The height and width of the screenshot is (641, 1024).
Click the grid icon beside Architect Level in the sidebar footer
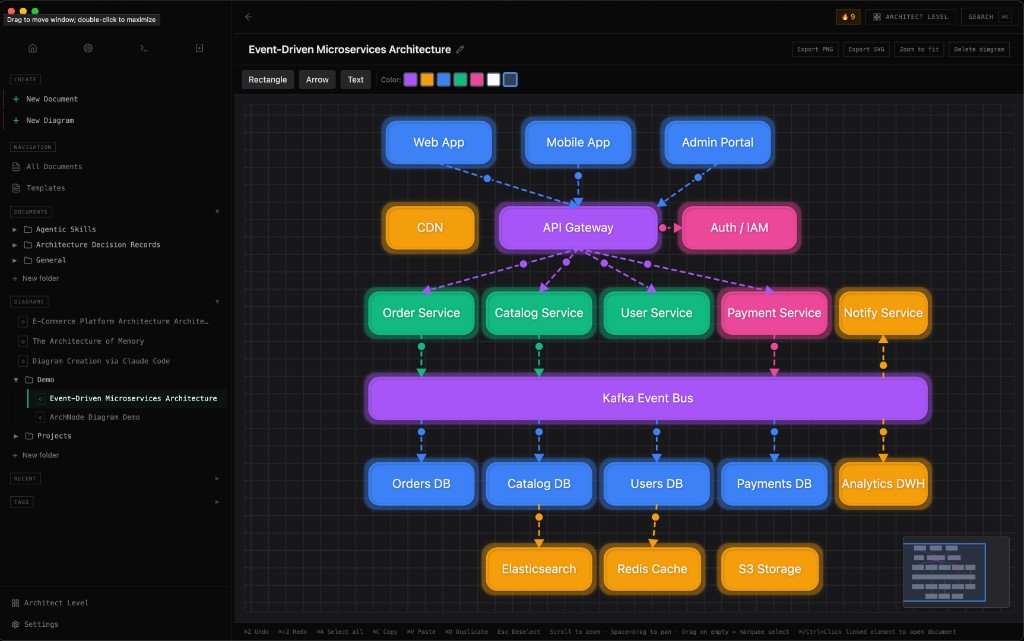tap(16, 602)
